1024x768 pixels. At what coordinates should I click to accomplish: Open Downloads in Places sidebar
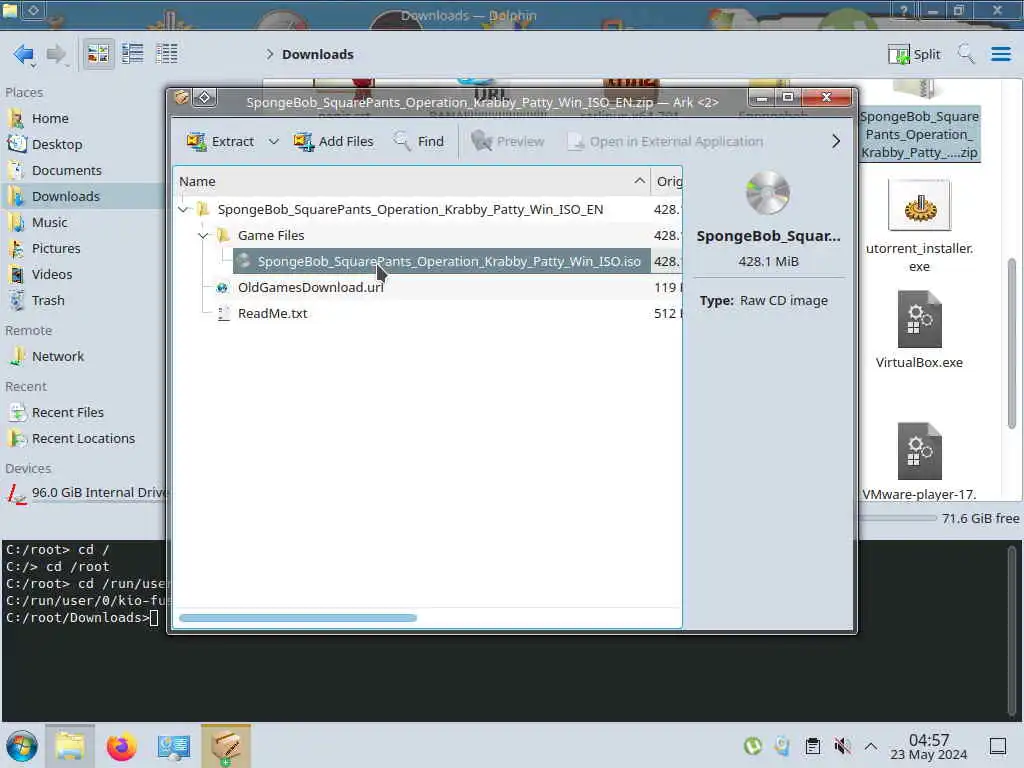coord(84,197)
